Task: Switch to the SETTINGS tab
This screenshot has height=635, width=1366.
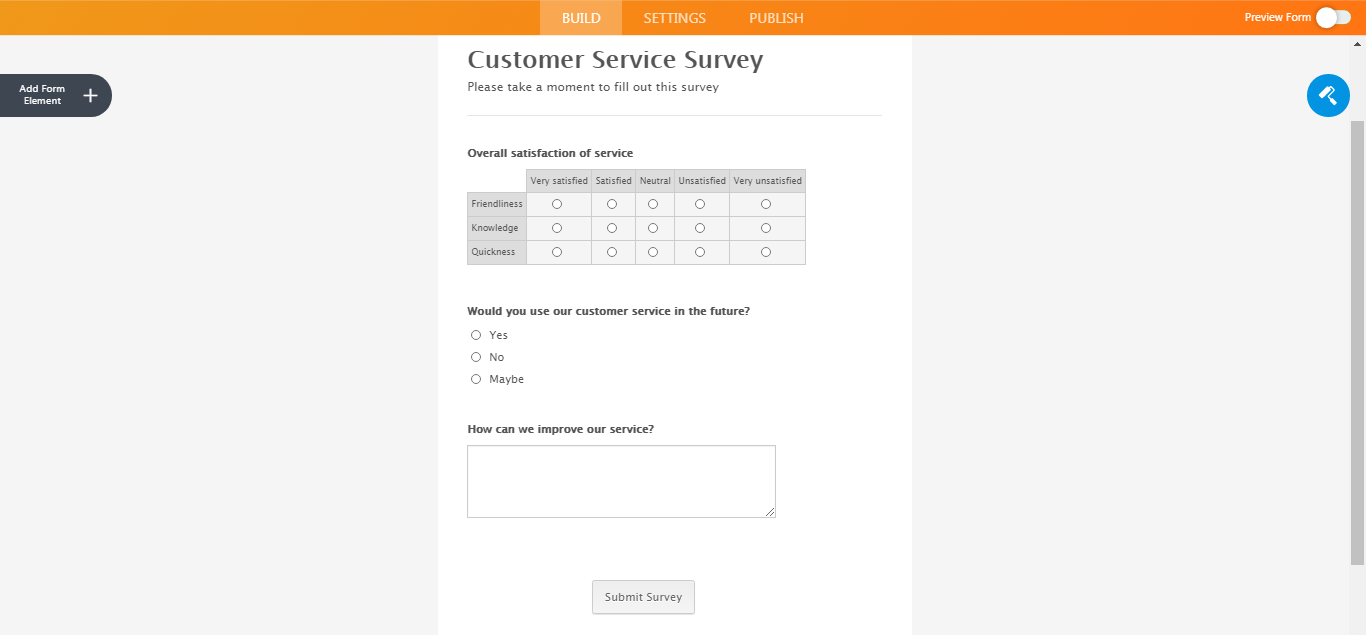Action: (x=674, y=18)
